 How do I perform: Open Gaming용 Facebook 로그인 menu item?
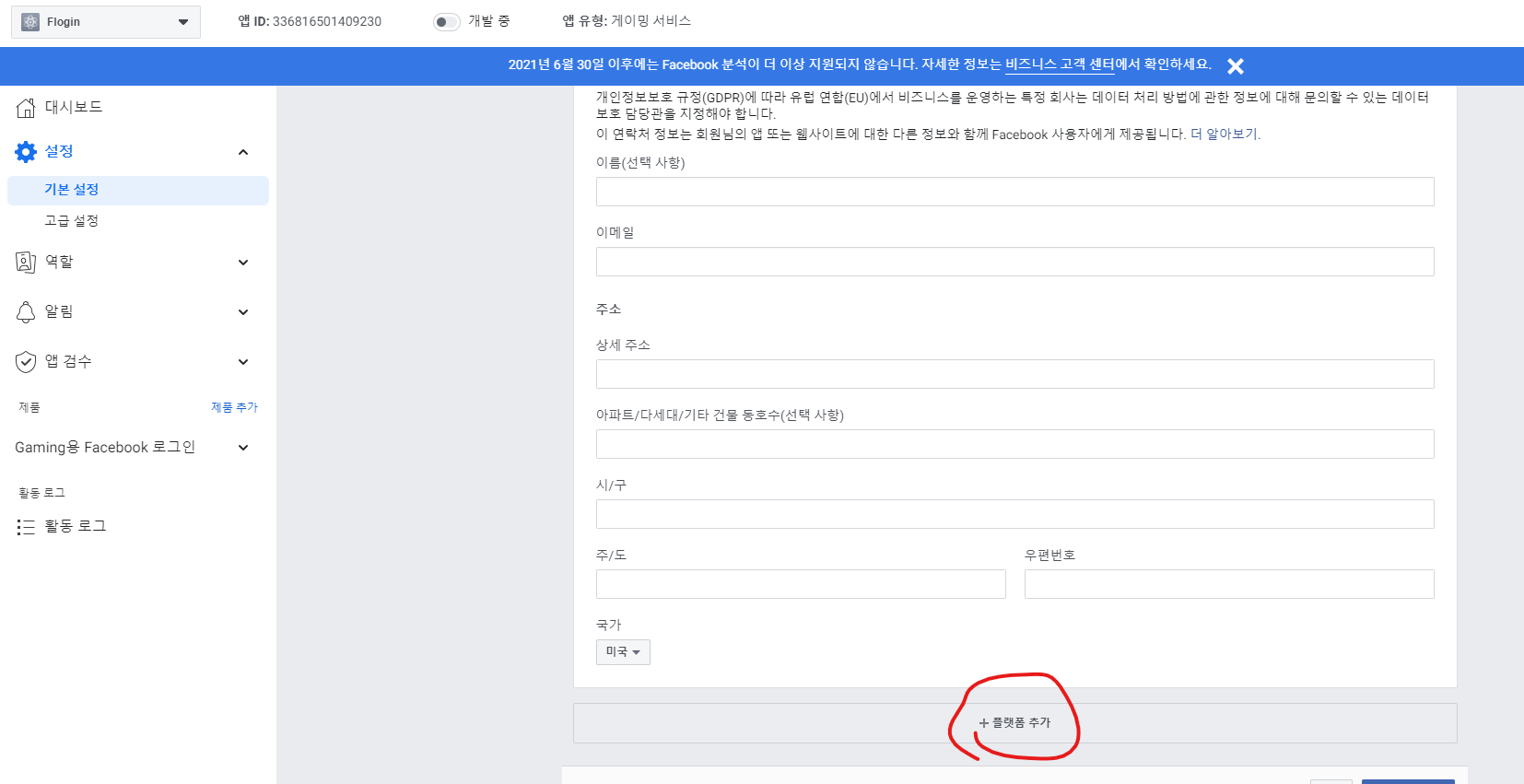click(x=105, y=448)
